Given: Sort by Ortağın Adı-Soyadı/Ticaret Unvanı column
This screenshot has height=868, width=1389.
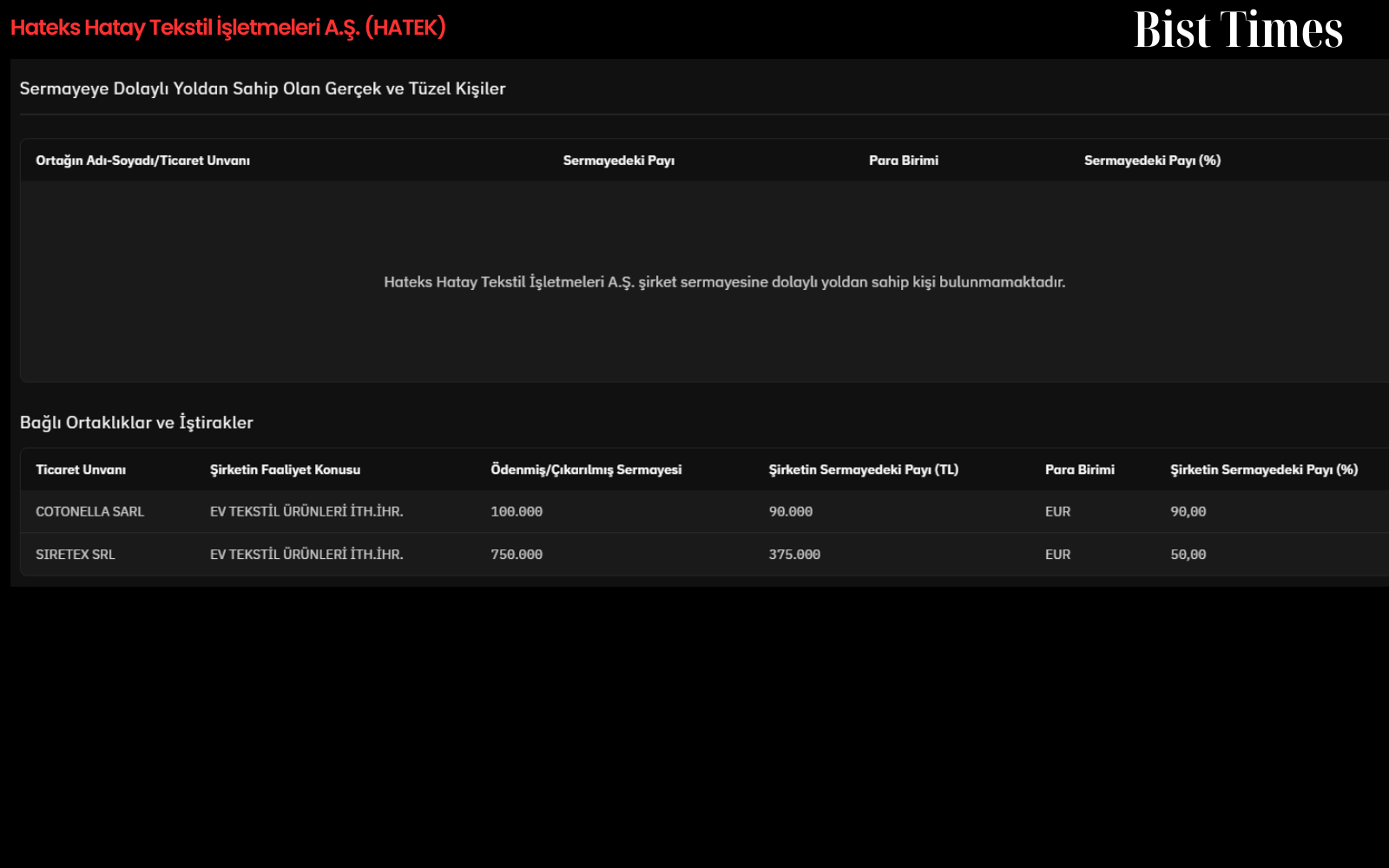Looking at the screenshot, I should pos(142,161).
